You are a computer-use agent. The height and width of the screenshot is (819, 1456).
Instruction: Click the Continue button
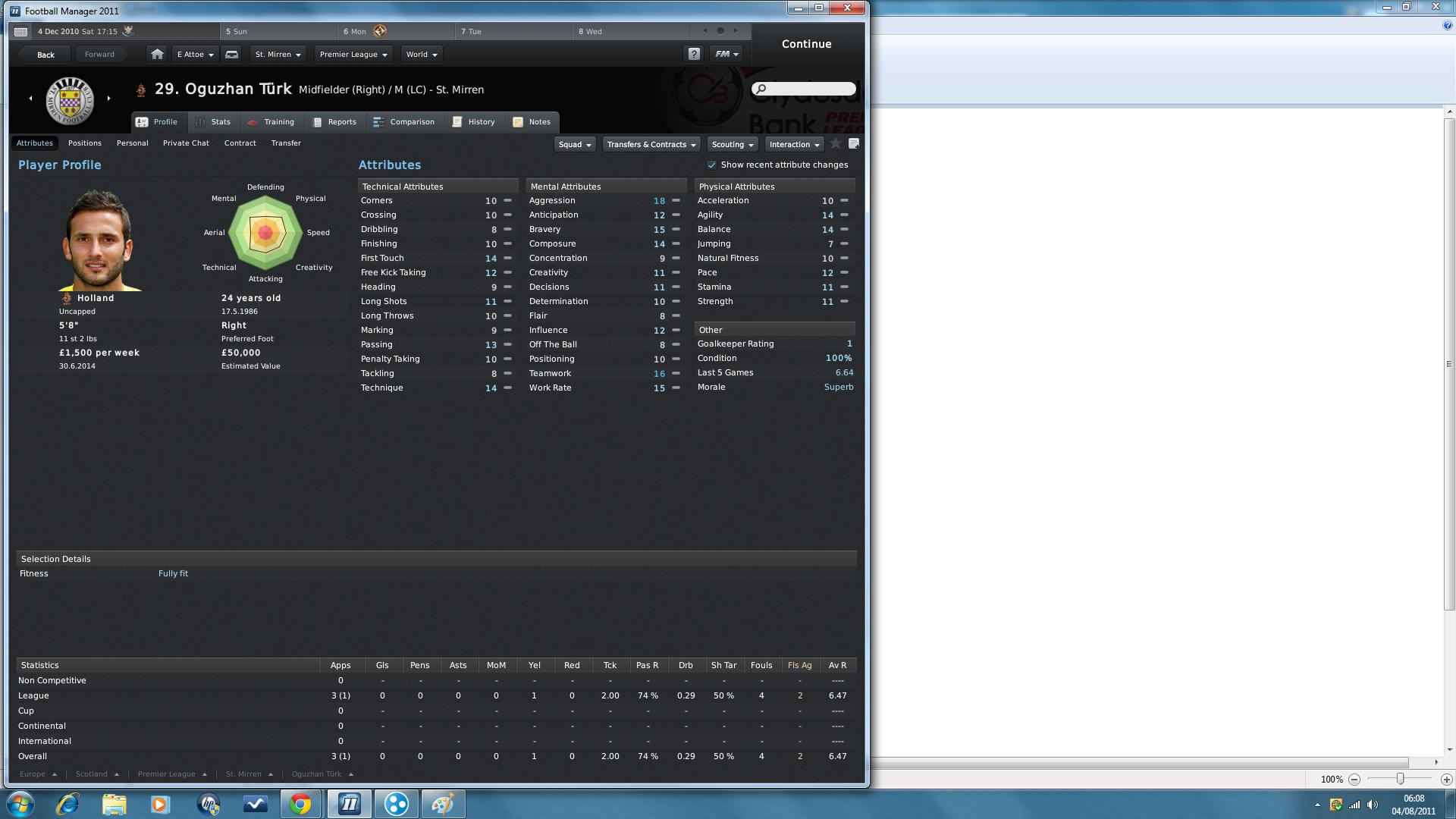click(806, 44)
